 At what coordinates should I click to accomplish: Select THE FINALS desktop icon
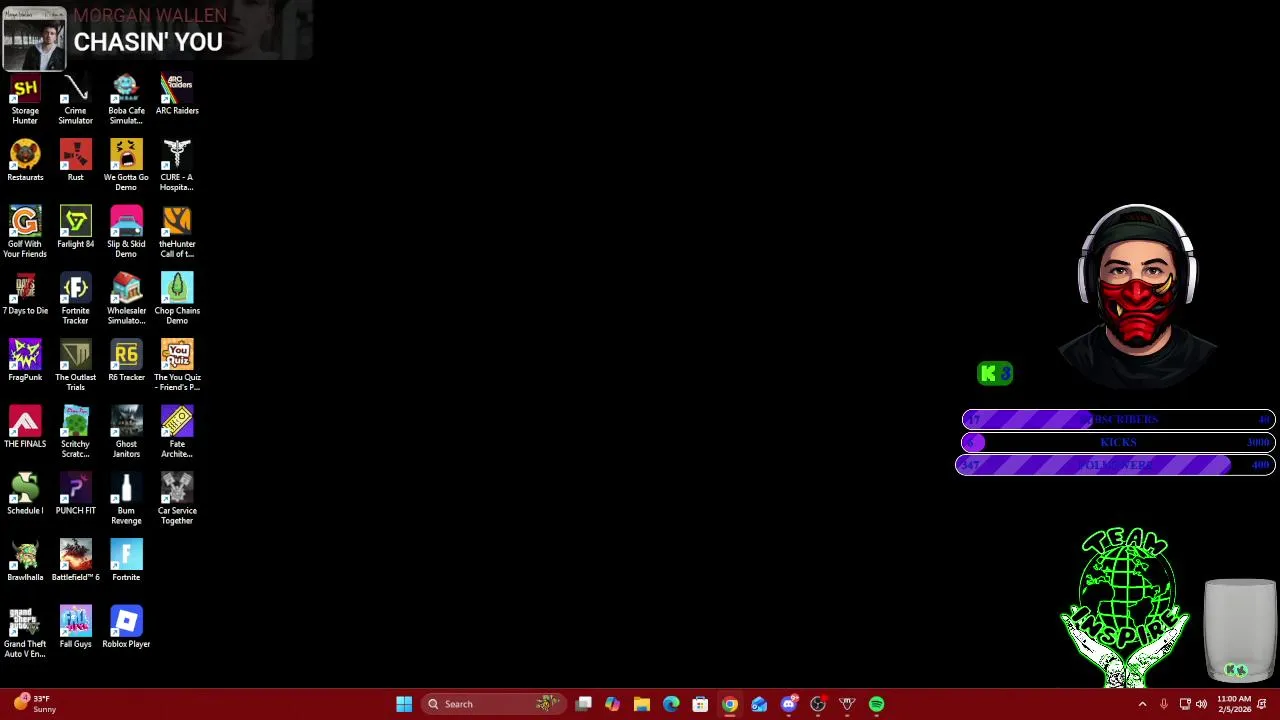click(x=25, y=428)
